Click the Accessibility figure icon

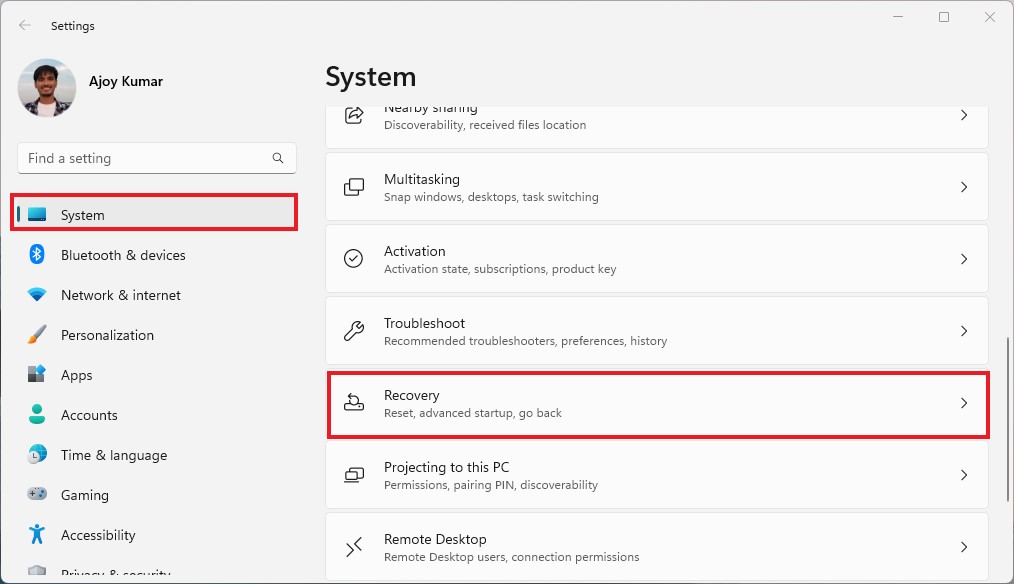pyautogui.click(x=37, y=535)
